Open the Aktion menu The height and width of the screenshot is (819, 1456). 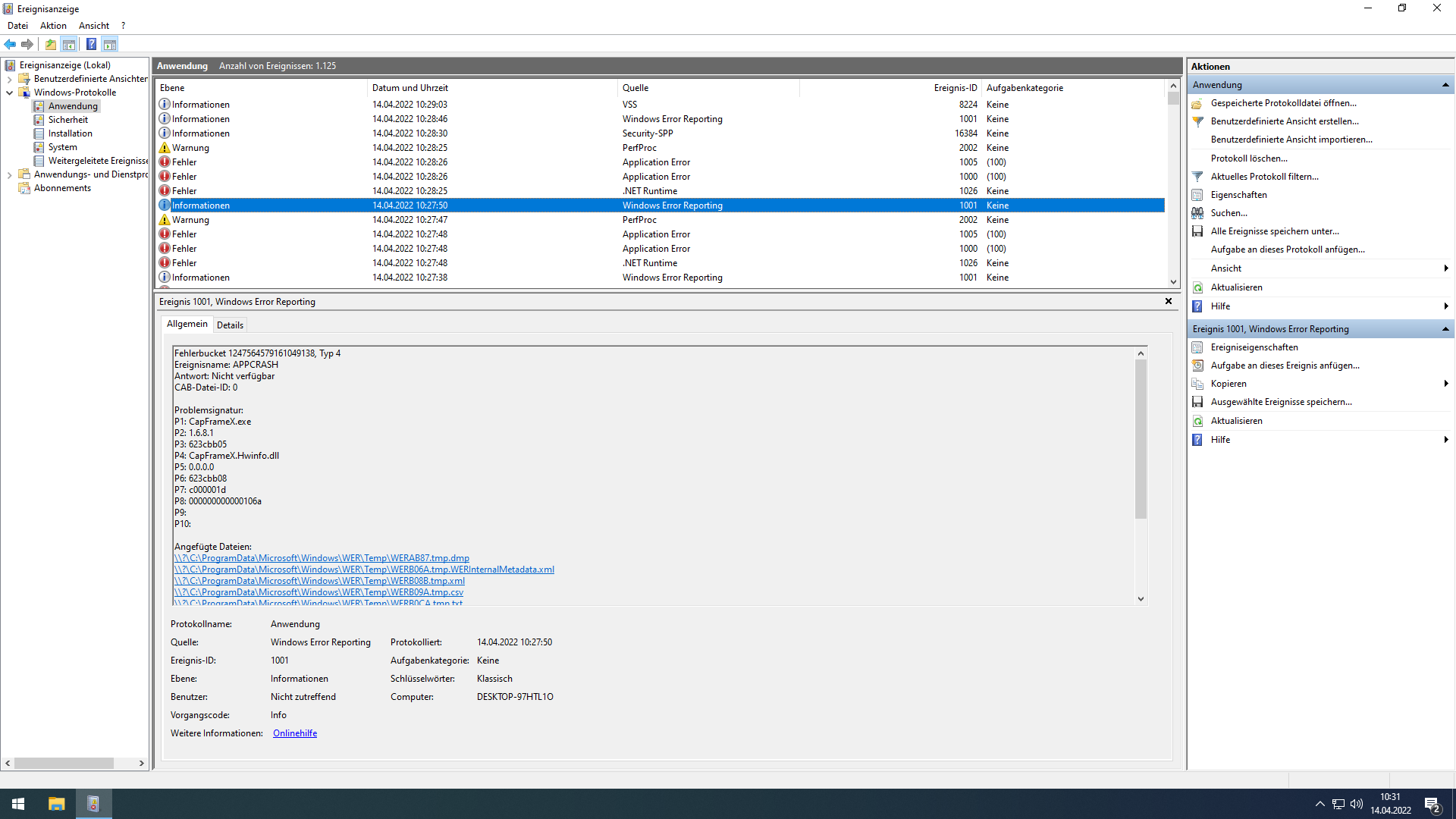coord(52,25)
